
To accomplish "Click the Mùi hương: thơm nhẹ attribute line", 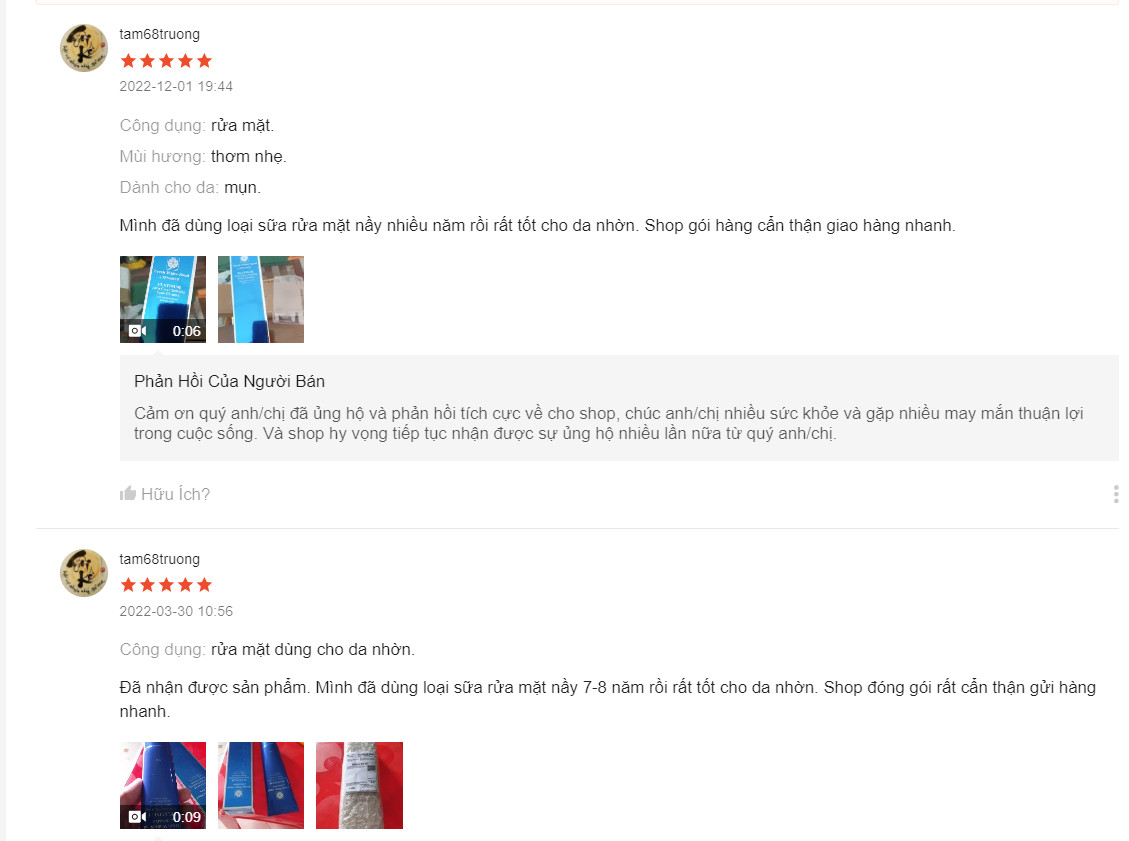I will [203, 156].
